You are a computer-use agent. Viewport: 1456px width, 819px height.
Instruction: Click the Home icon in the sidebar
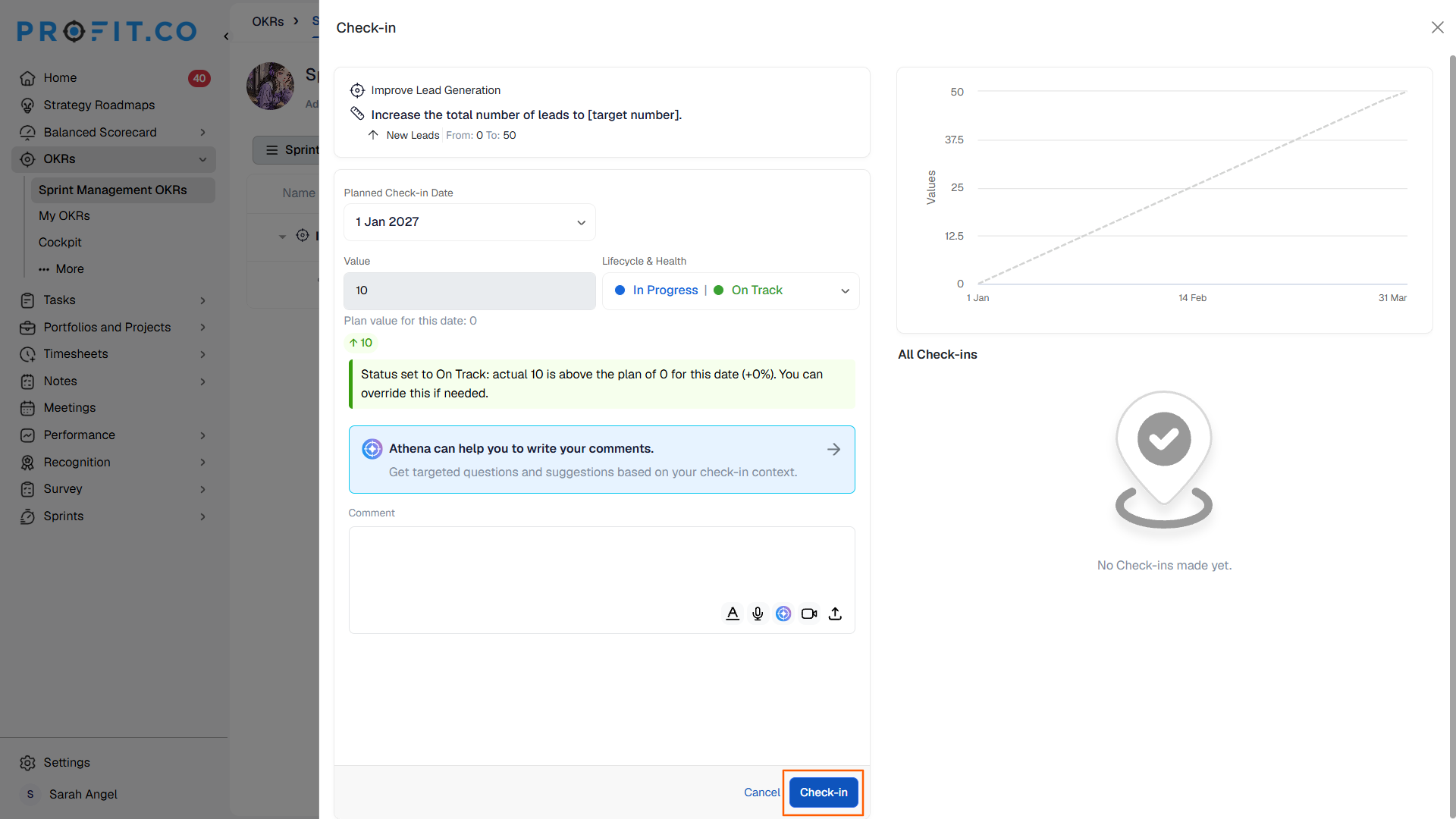(x=28, y=78)
